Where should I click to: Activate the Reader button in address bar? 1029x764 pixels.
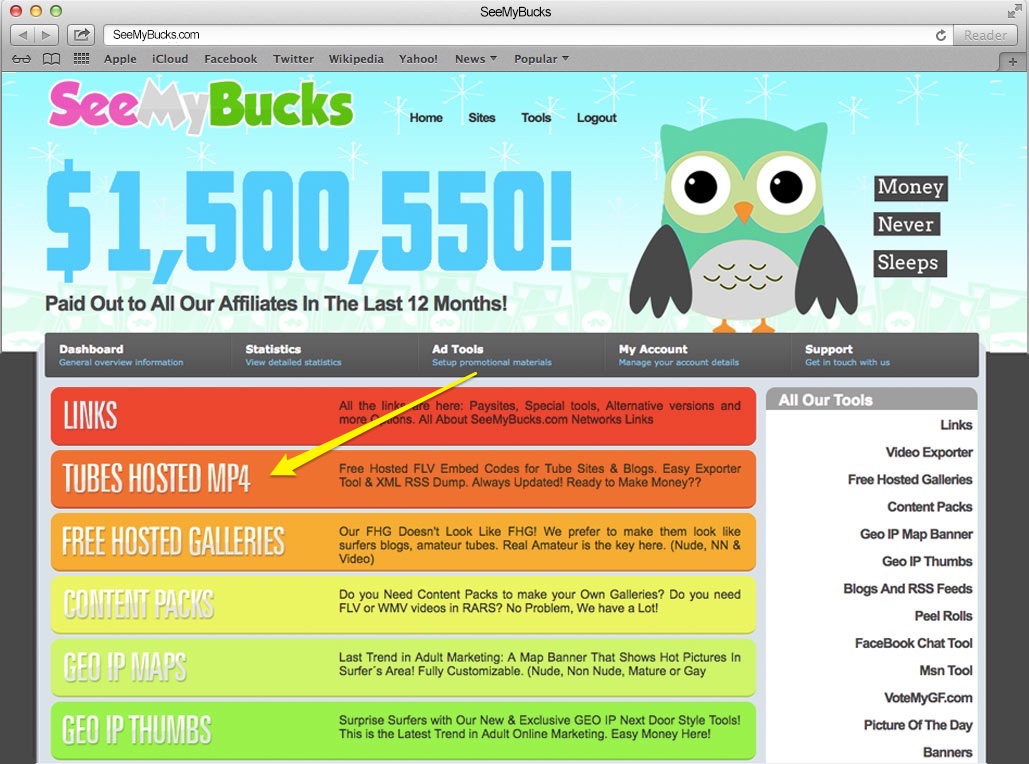pyautogui.click(x=984, y=35)
